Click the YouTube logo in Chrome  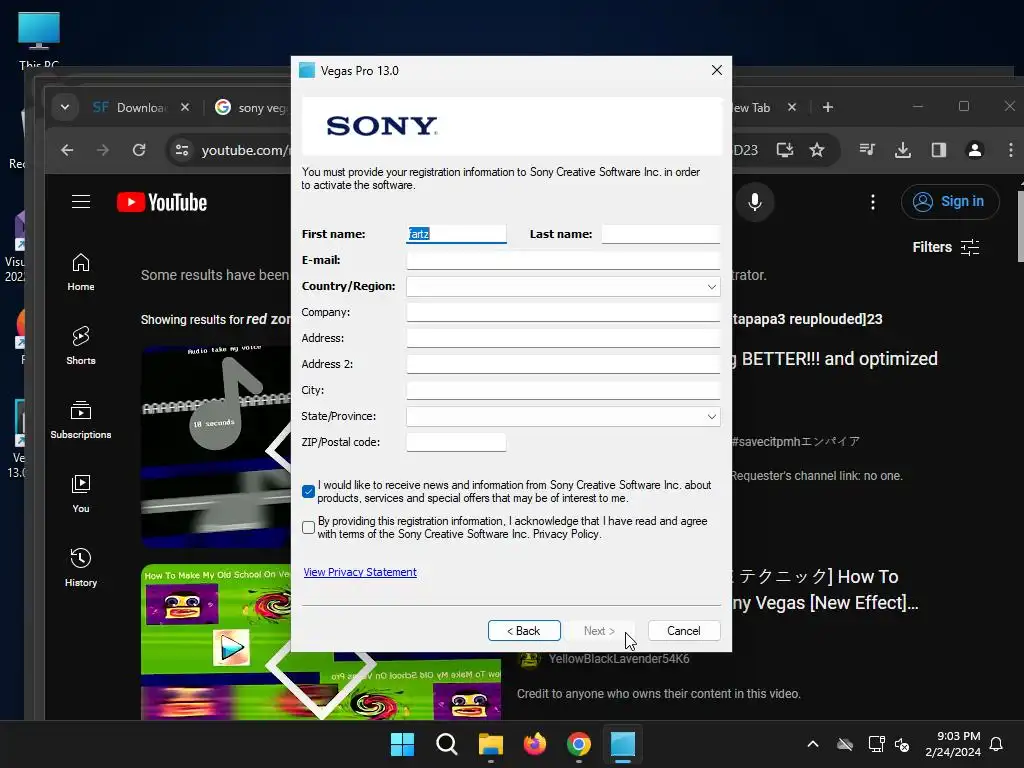[162, 202]
